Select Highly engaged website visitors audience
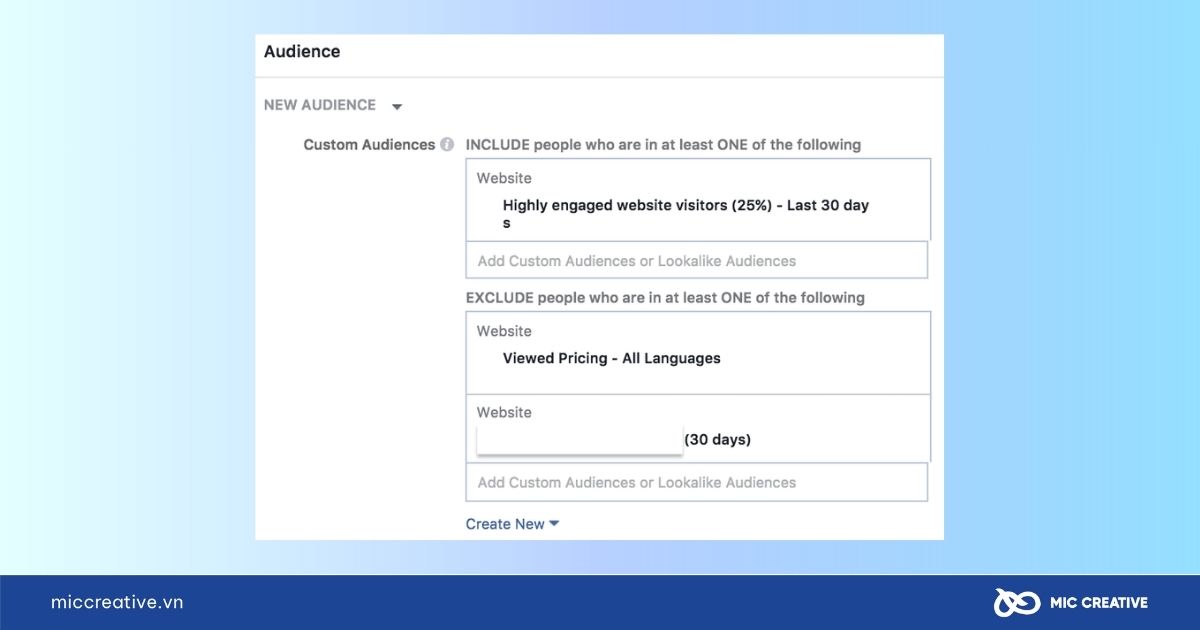 click(686, 214)
